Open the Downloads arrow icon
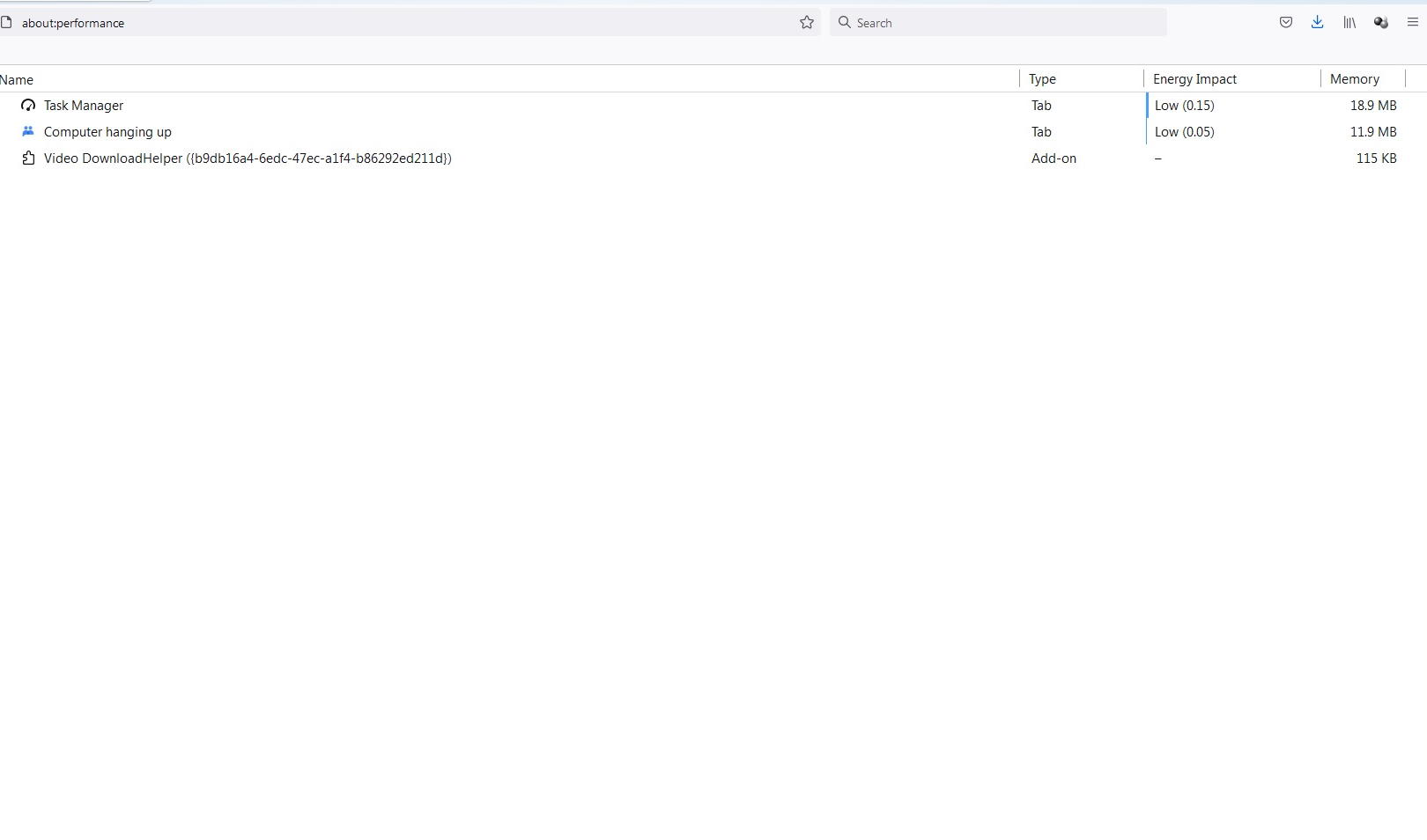1427x840 pixels. pyautogui.click(x=1317, y=23)
